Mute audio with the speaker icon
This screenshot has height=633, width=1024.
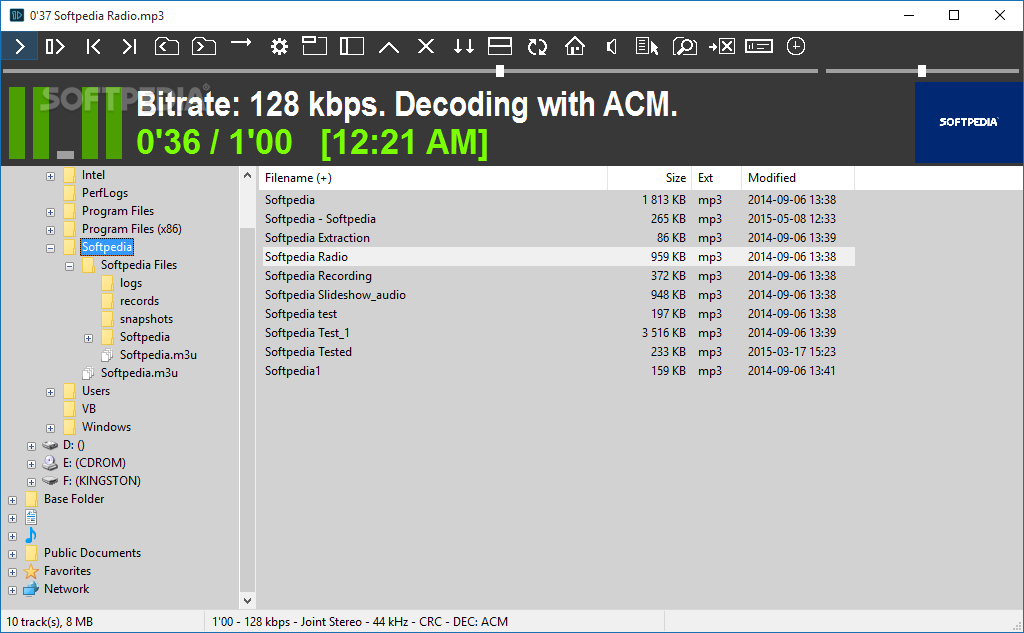612,46
